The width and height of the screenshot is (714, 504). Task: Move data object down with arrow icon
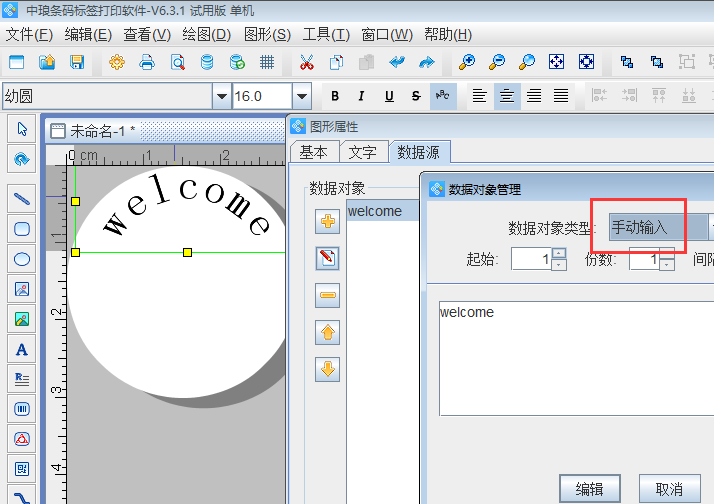coord(327,369)
